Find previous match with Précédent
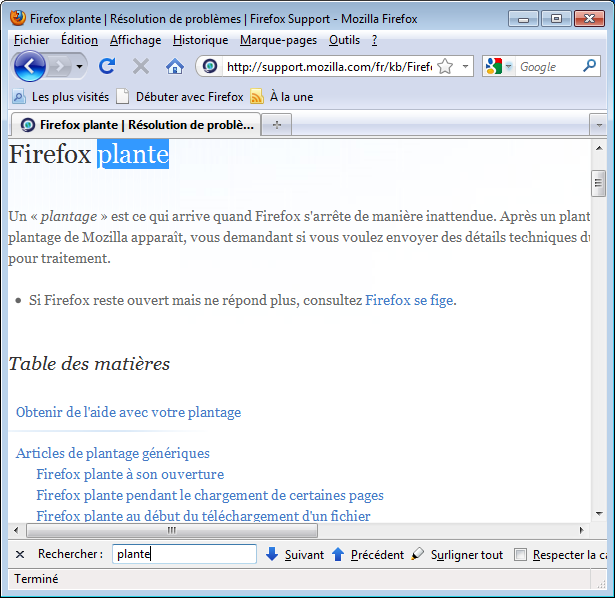This screenshot has height=598, width=615. pos(368,554)
